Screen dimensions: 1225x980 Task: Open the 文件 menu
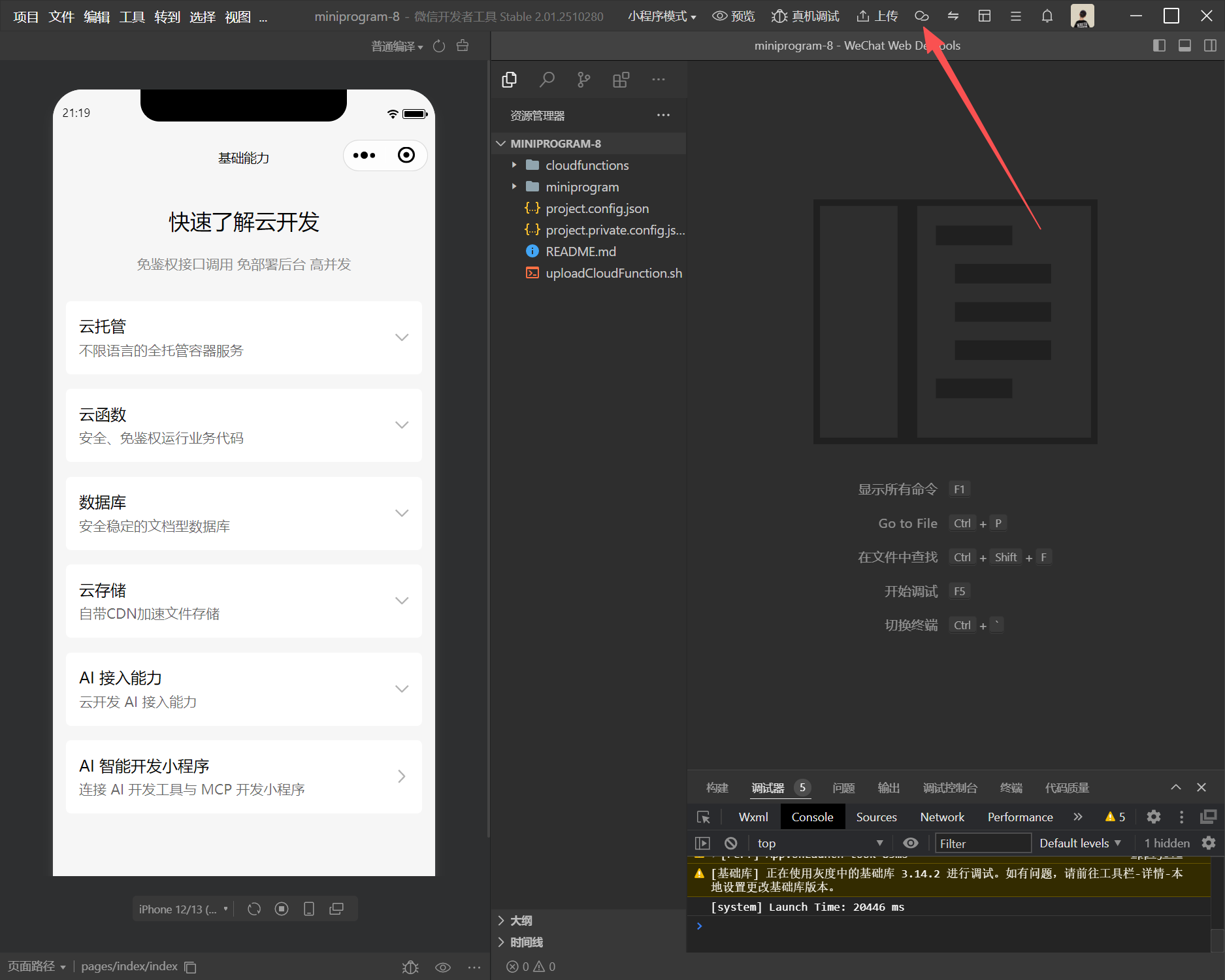pos(61,17)
